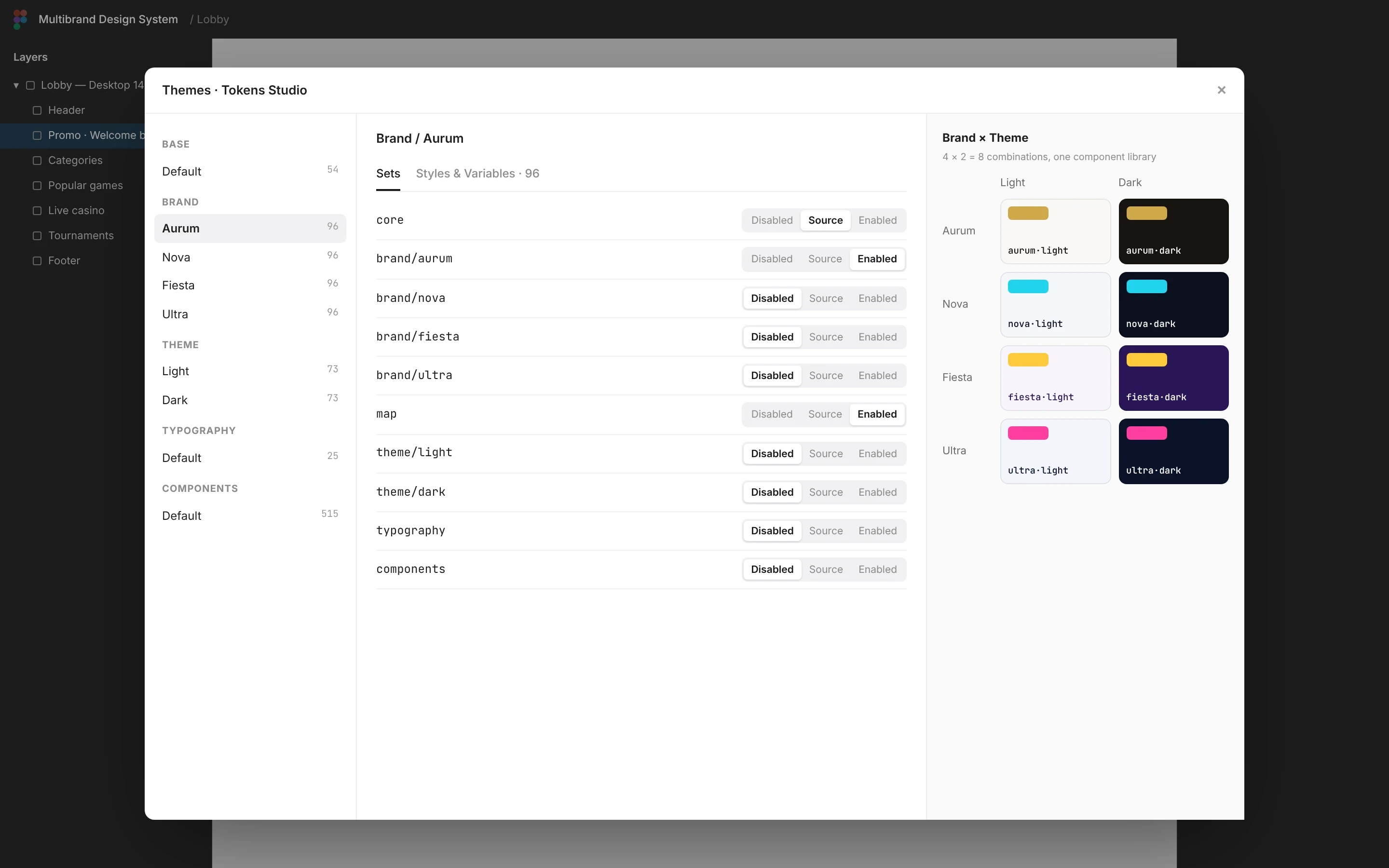Set brand/nova set to Enabled
The width and height of the screenshot is (1389, 868).
tap(877, 298)
